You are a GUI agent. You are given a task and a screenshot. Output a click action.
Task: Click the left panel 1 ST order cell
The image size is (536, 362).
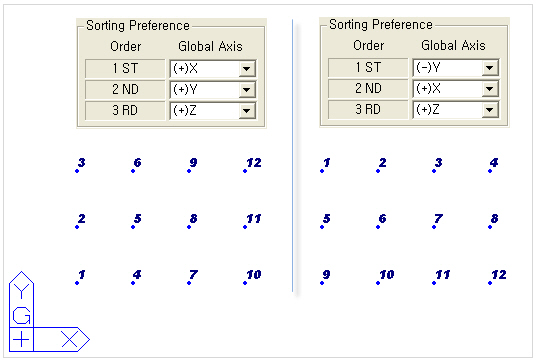click(x=125, y=69)
